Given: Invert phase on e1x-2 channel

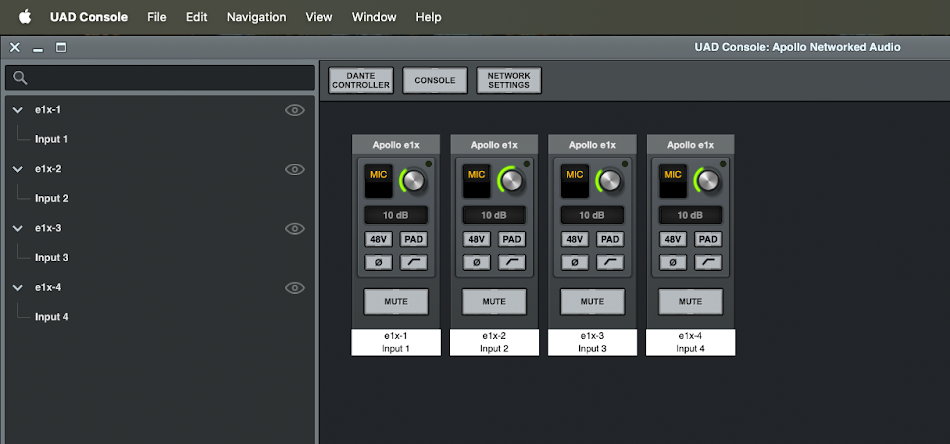Looking at the screenshot, I should point(477,262).
